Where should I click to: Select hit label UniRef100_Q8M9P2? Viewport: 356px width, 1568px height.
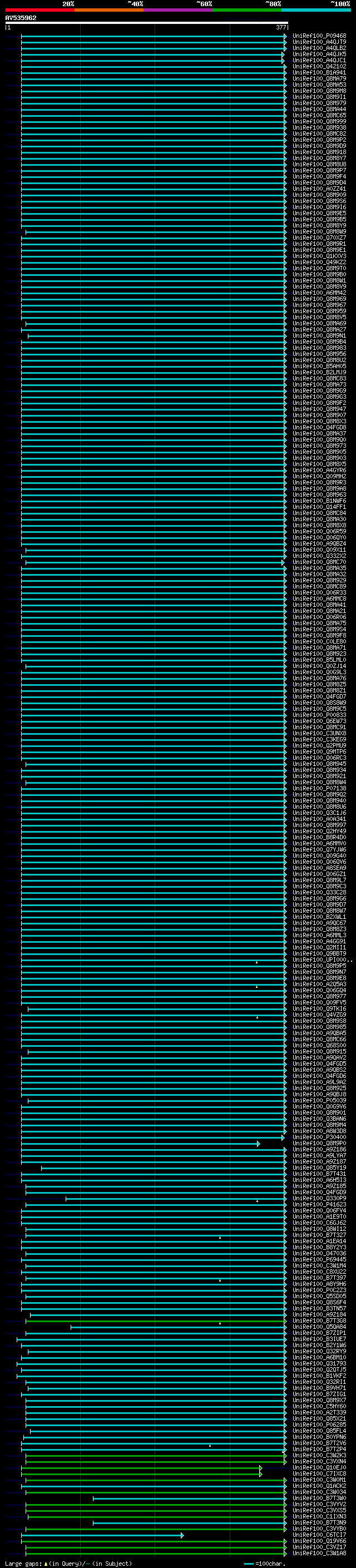(319, 140)
